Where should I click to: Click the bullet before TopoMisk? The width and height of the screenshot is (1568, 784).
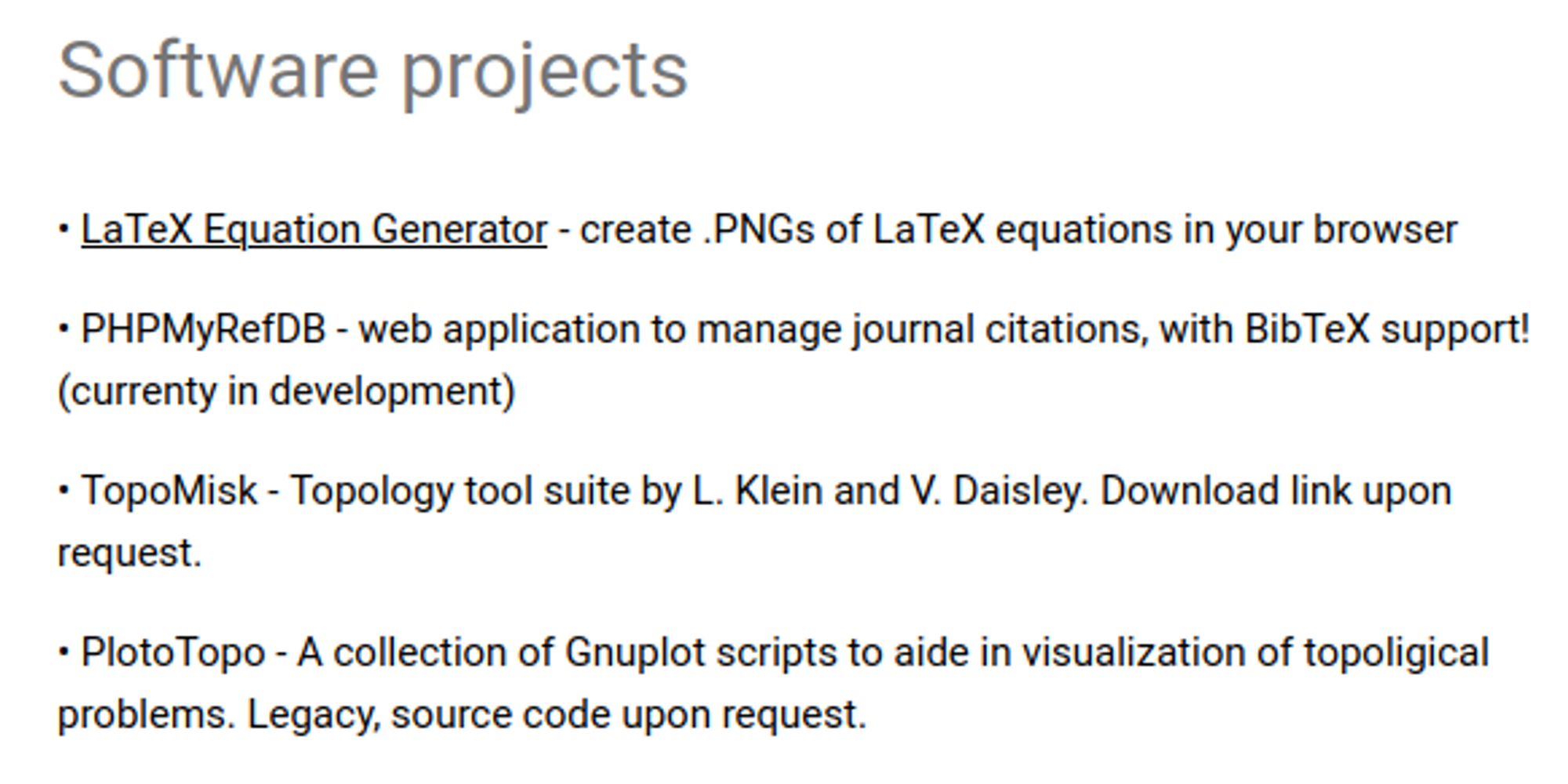click(64, 492)
